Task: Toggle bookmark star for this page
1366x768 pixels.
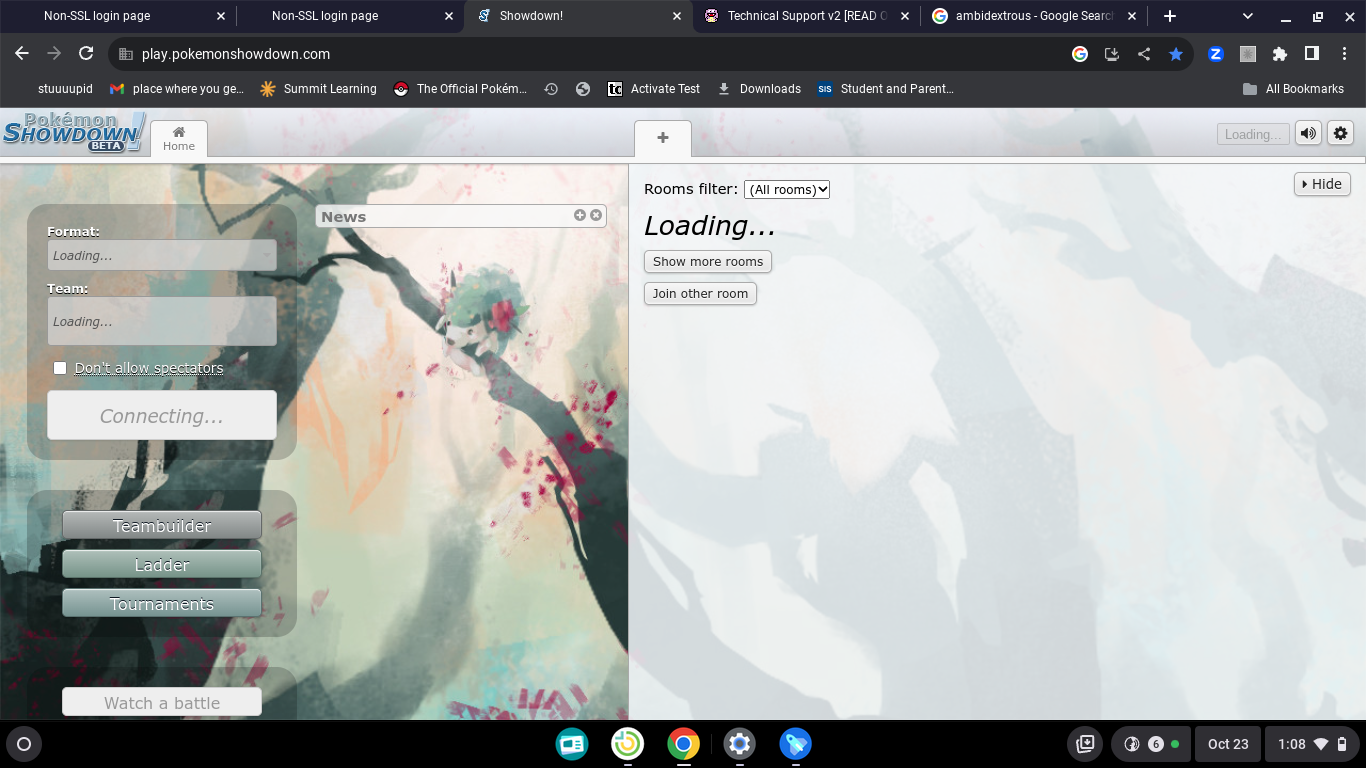Action: 1176,54
